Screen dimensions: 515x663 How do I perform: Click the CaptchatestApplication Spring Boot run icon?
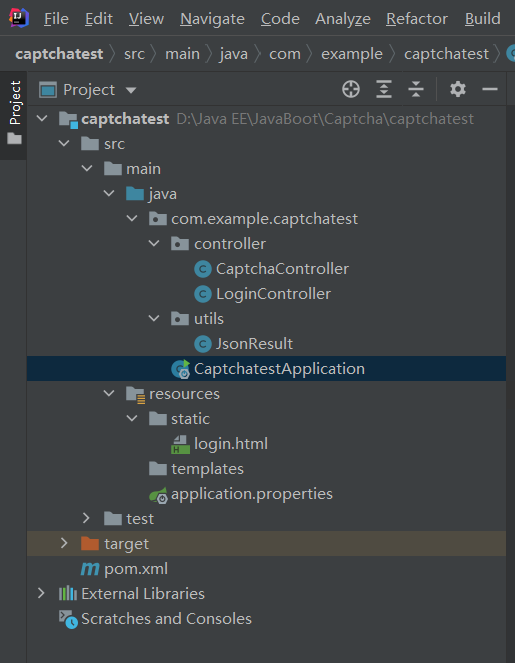tap(181, 369)
